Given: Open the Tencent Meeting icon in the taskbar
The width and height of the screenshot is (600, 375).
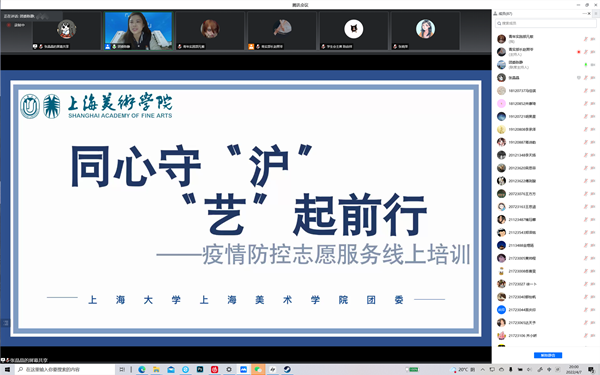Looking at the screenshot, I should [x=243, y=369].
